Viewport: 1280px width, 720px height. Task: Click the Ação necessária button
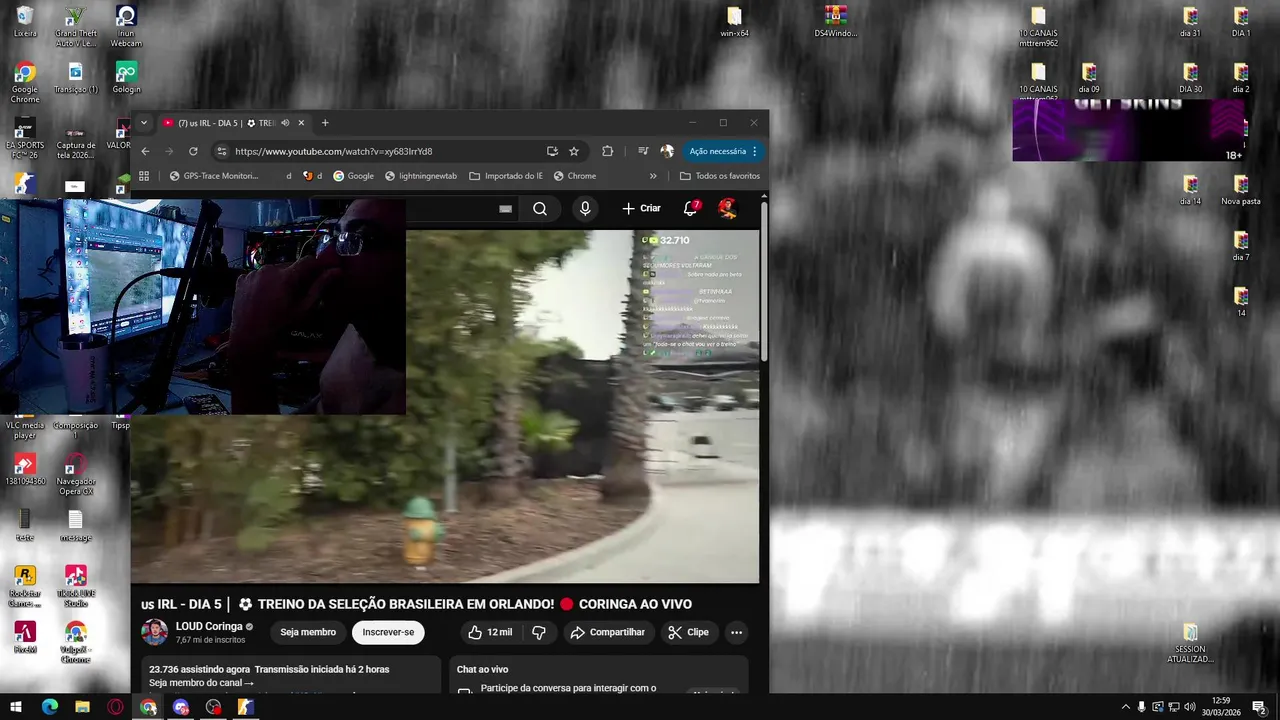[x=724, y=151]
